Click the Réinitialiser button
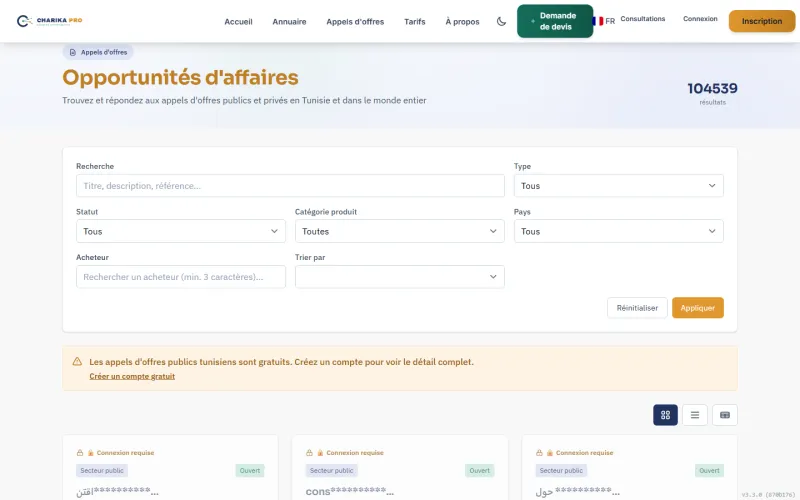 pyautogui.click(x=637, y=308)
